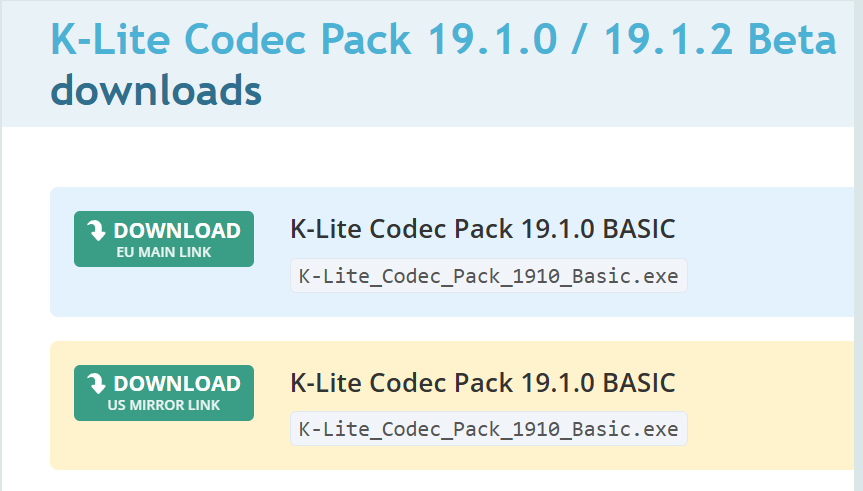Open the K-Lite Codec Pack 19.1.0 / 19.1.2 Beta heading link

pyautogui.click(x=444, y=39)
